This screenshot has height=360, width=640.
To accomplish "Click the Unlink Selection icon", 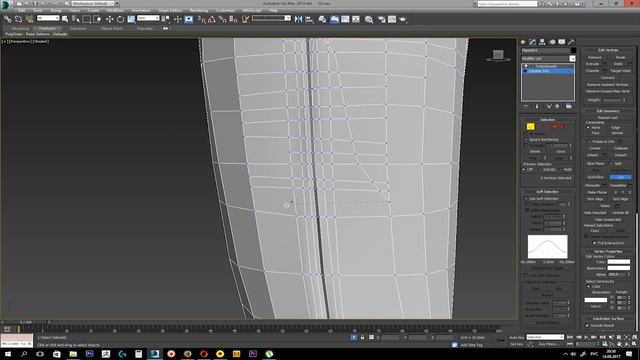I will pos(18,19).
